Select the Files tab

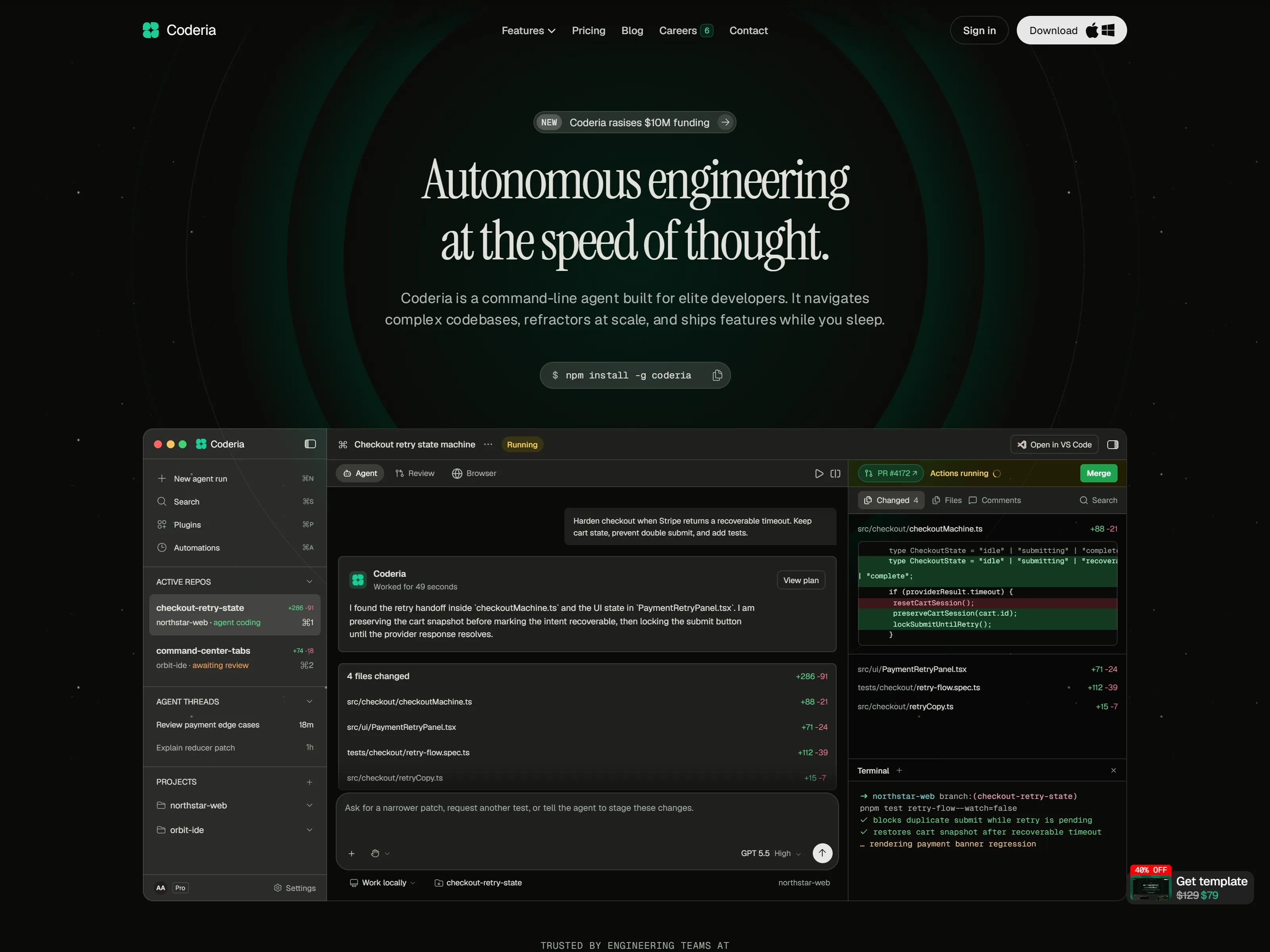coord(947,500)
